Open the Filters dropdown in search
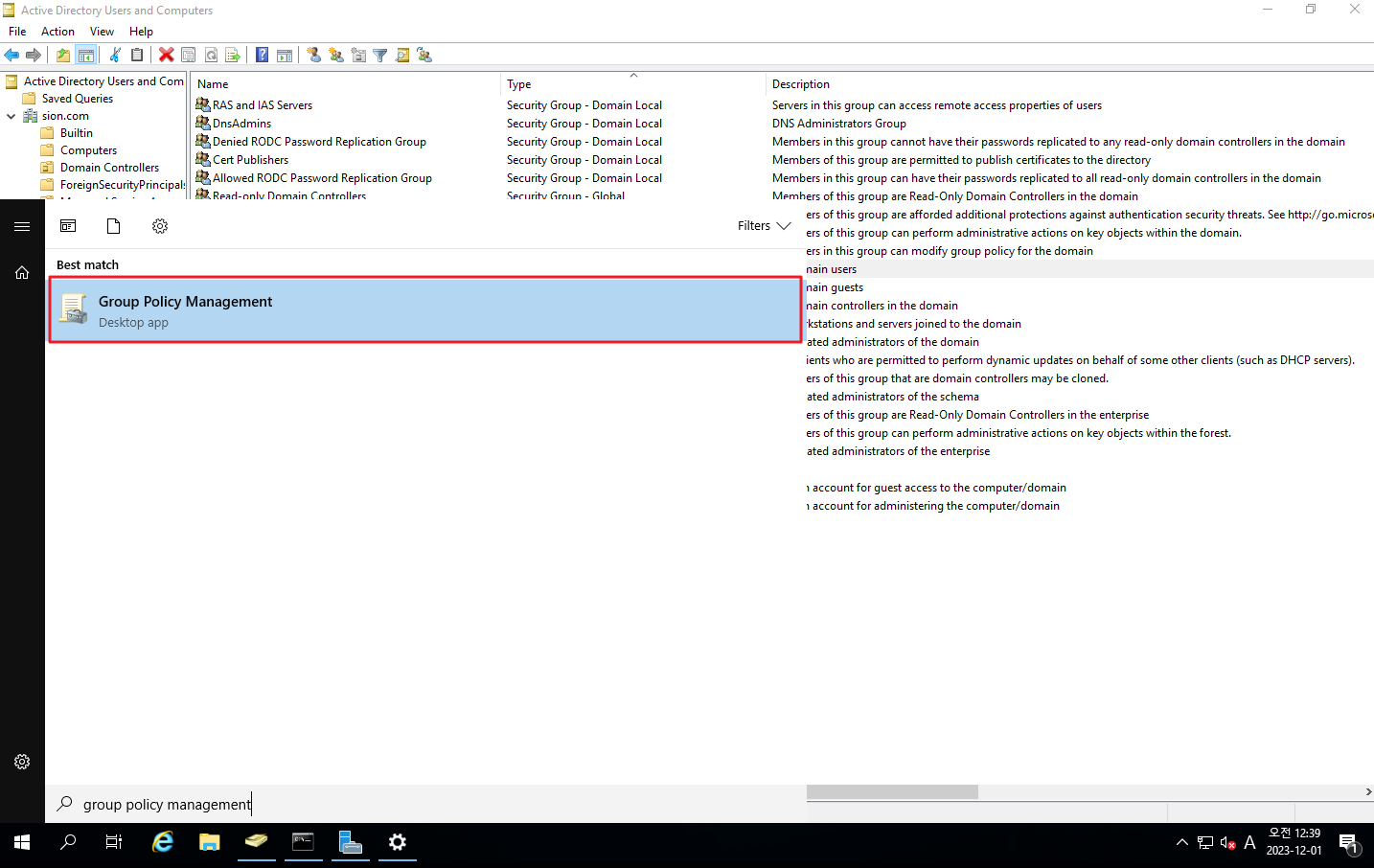The width and height of the screenshot is (1374, 868). [764, 226]
